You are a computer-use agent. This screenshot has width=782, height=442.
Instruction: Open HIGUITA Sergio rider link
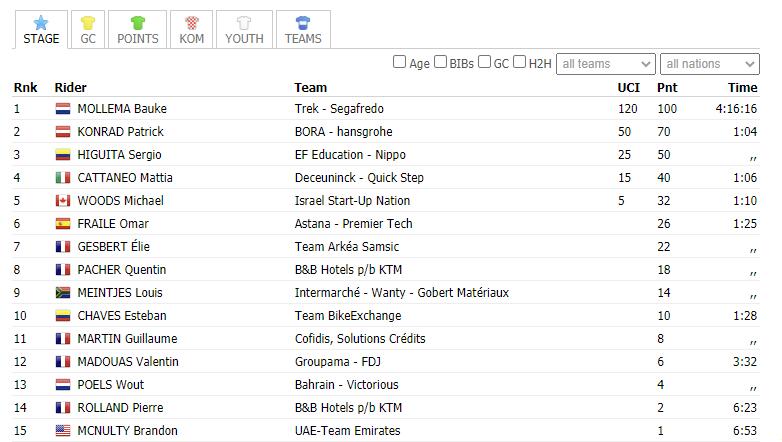tap(120, 155)
